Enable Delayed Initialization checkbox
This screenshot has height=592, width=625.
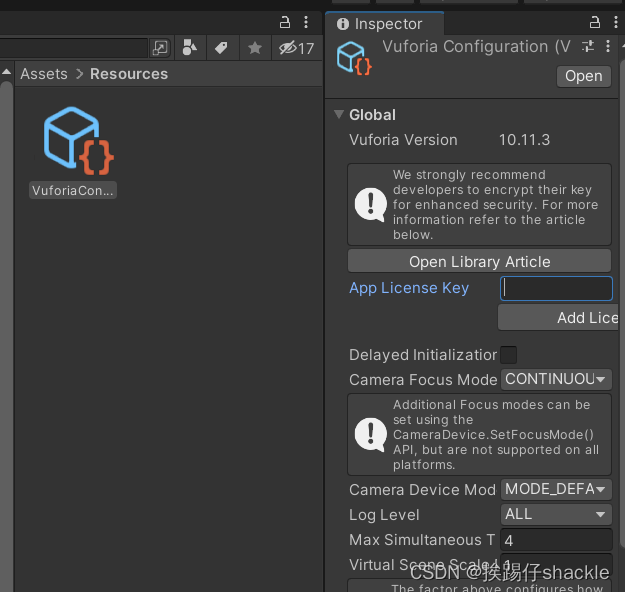tap(509, 355)
